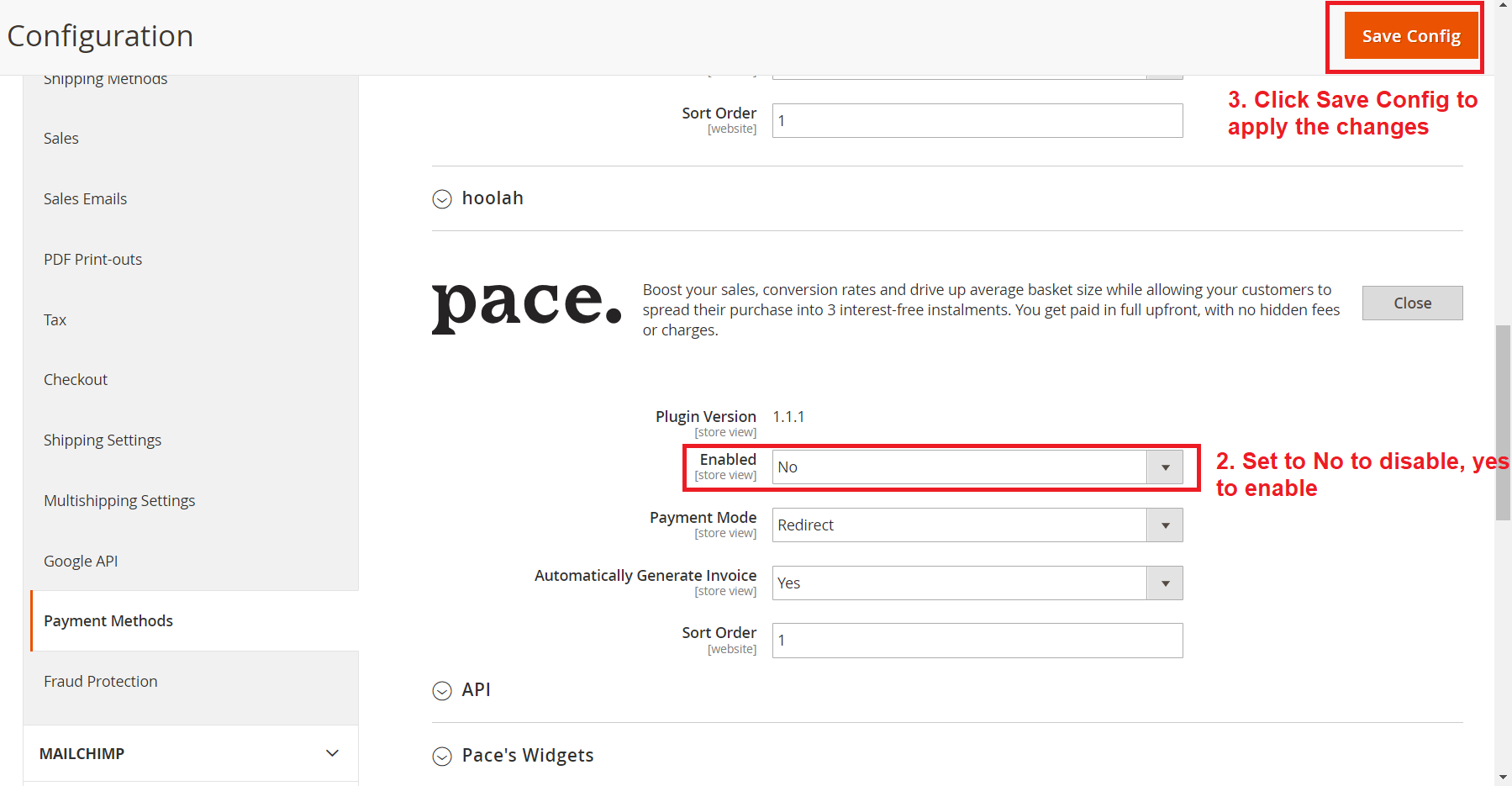
Task: Click the pace. Sort Order input field
Action: [977, 641]
